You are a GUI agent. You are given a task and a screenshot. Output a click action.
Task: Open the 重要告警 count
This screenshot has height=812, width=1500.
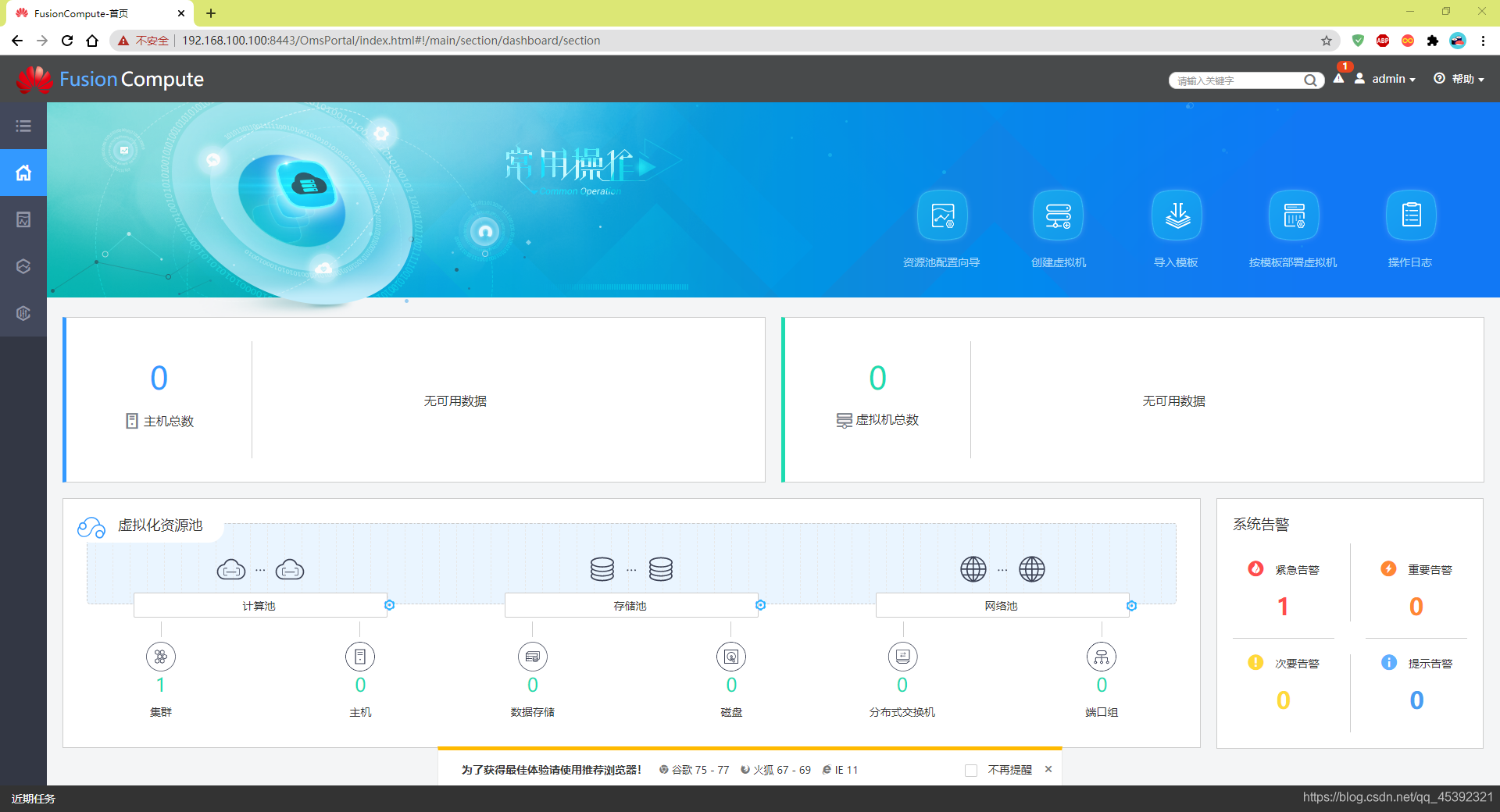[1416, 607]
